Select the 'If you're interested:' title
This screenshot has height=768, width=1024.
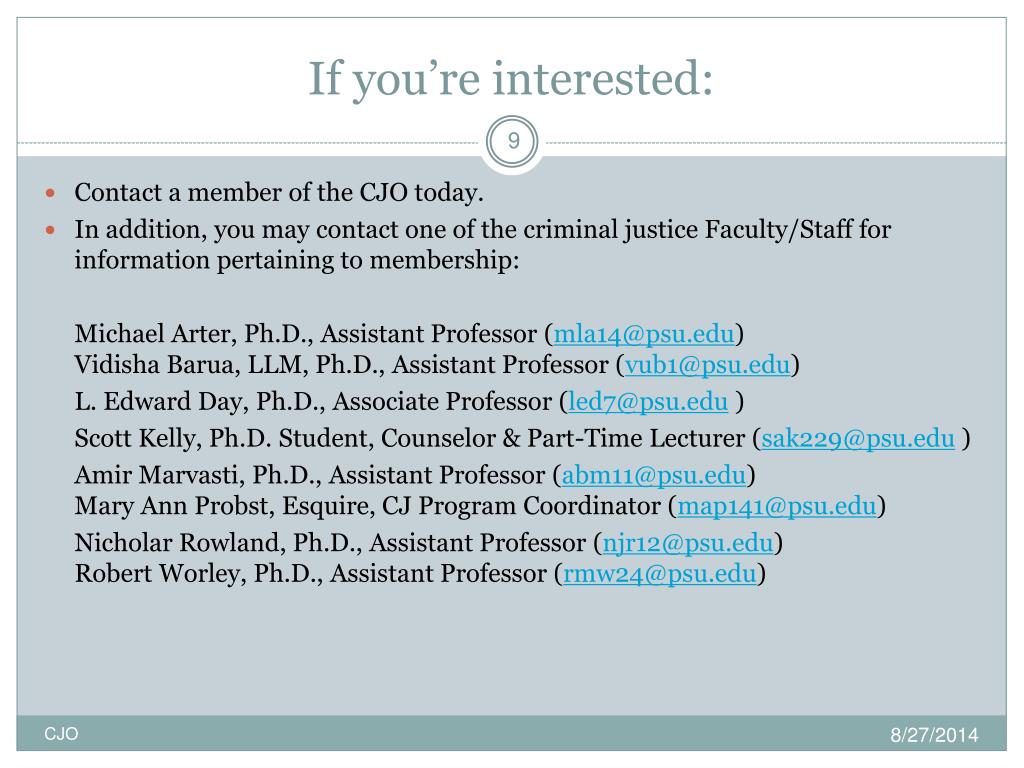click(511, 78)
